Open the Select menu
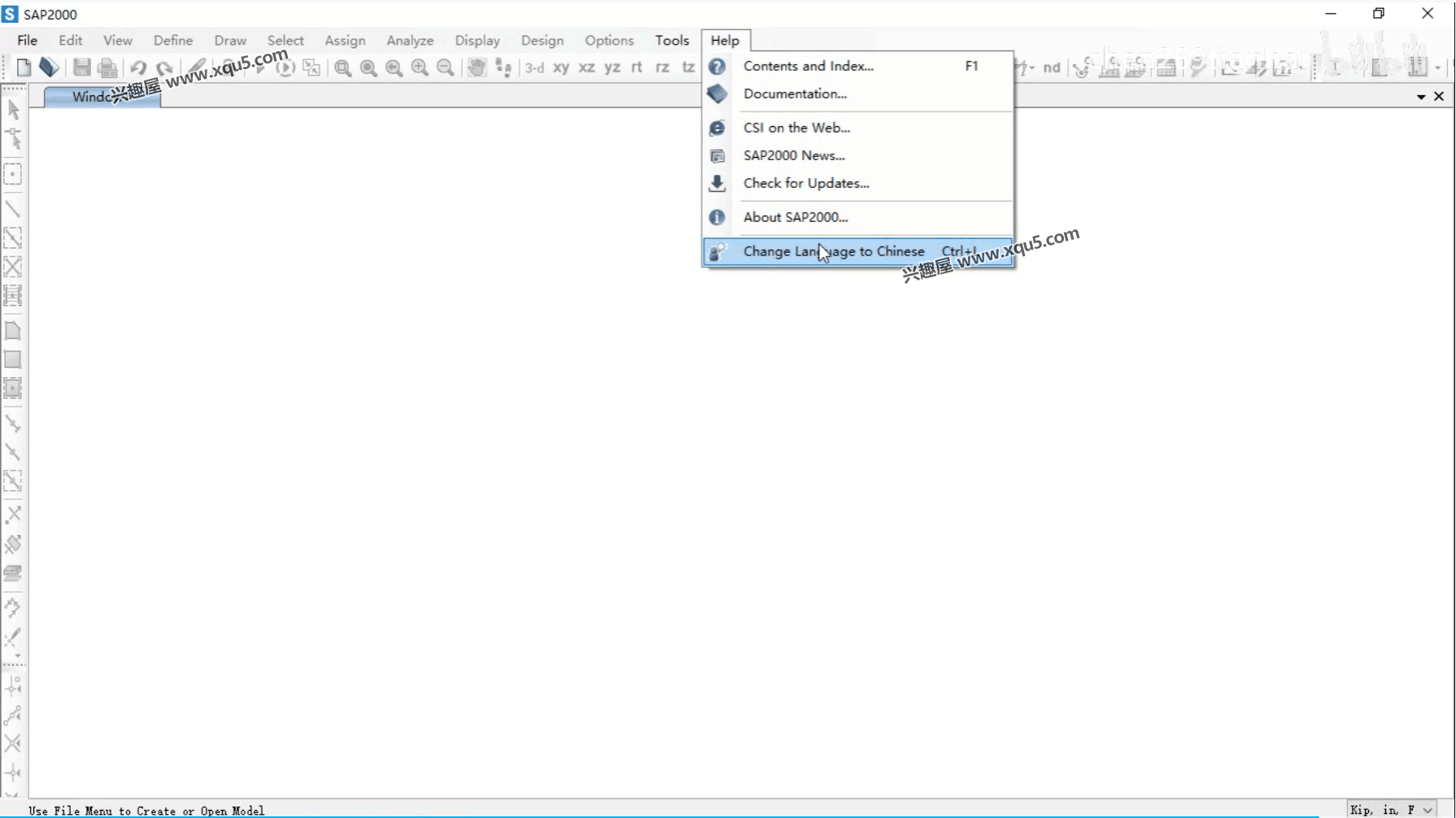The image size is (1456, 818). (286, 40)
